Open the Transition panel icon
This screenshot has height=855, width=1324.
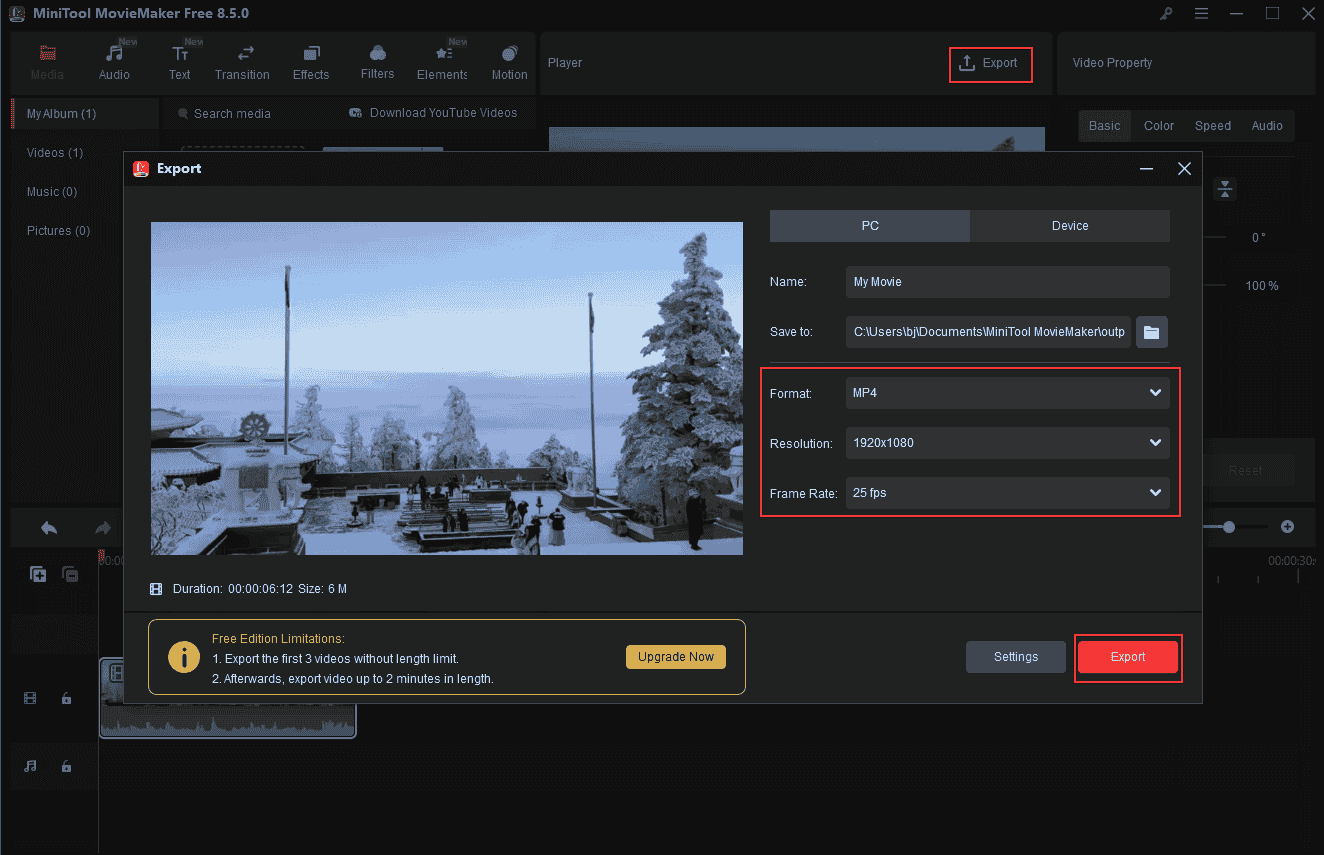[x=242, y=51]
